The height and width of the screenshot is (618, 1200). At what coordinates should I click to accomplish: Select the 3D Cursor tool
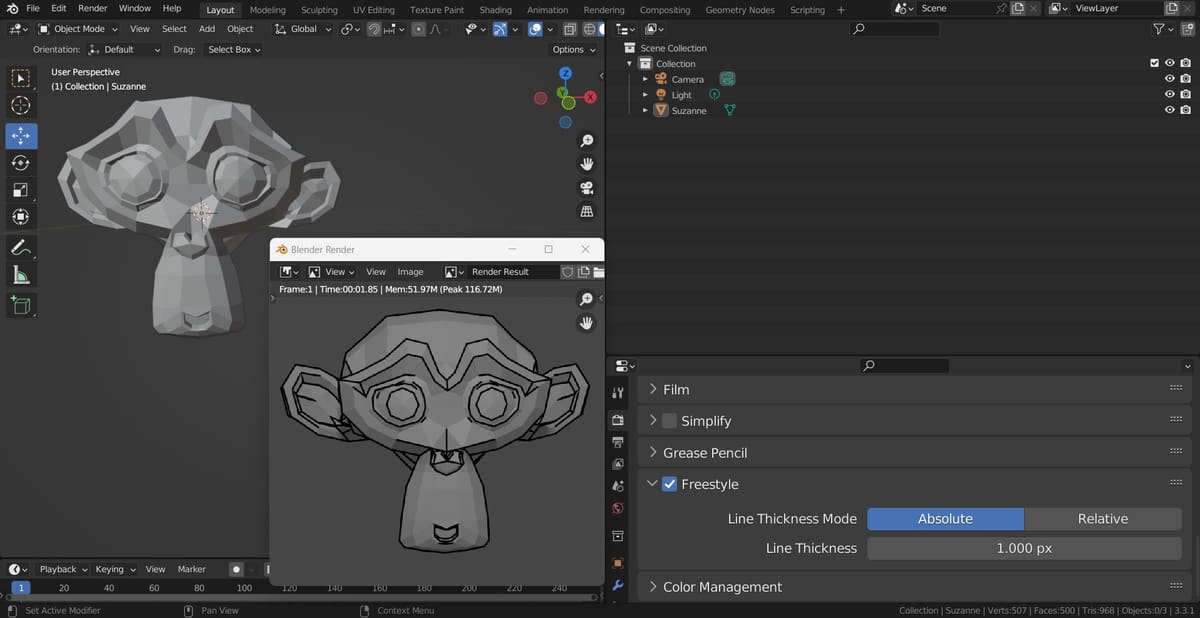point(21,105)
